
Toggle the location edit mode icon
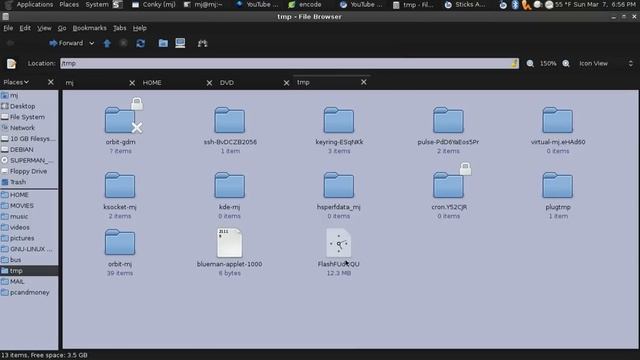[11, 64]
